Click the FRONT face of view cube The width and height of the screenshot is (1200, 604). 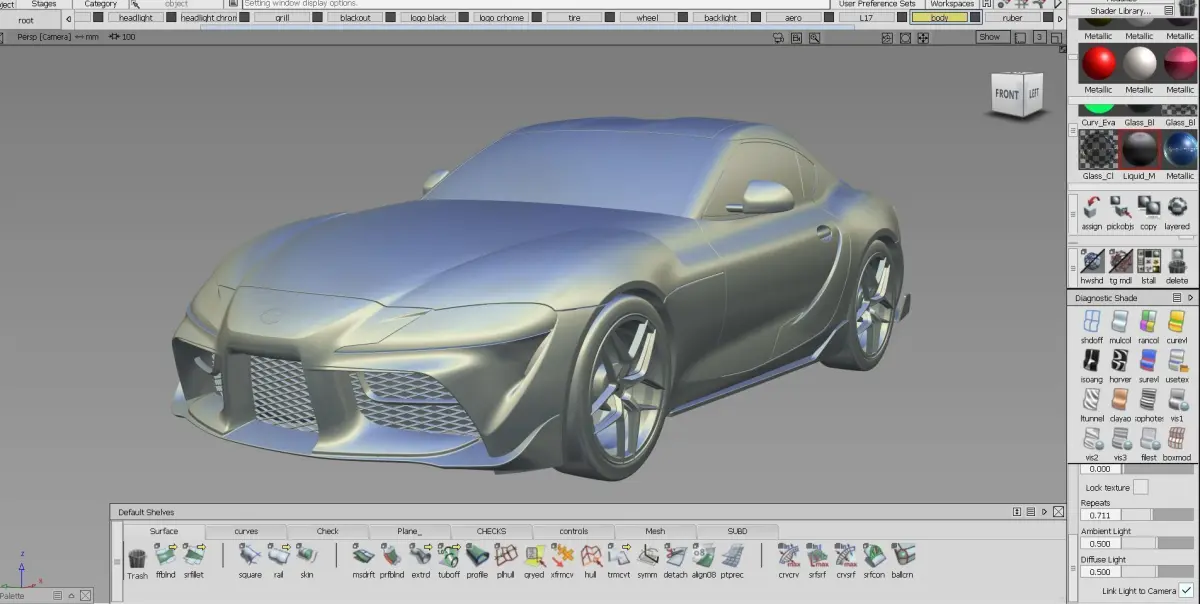click(1006, 95)
